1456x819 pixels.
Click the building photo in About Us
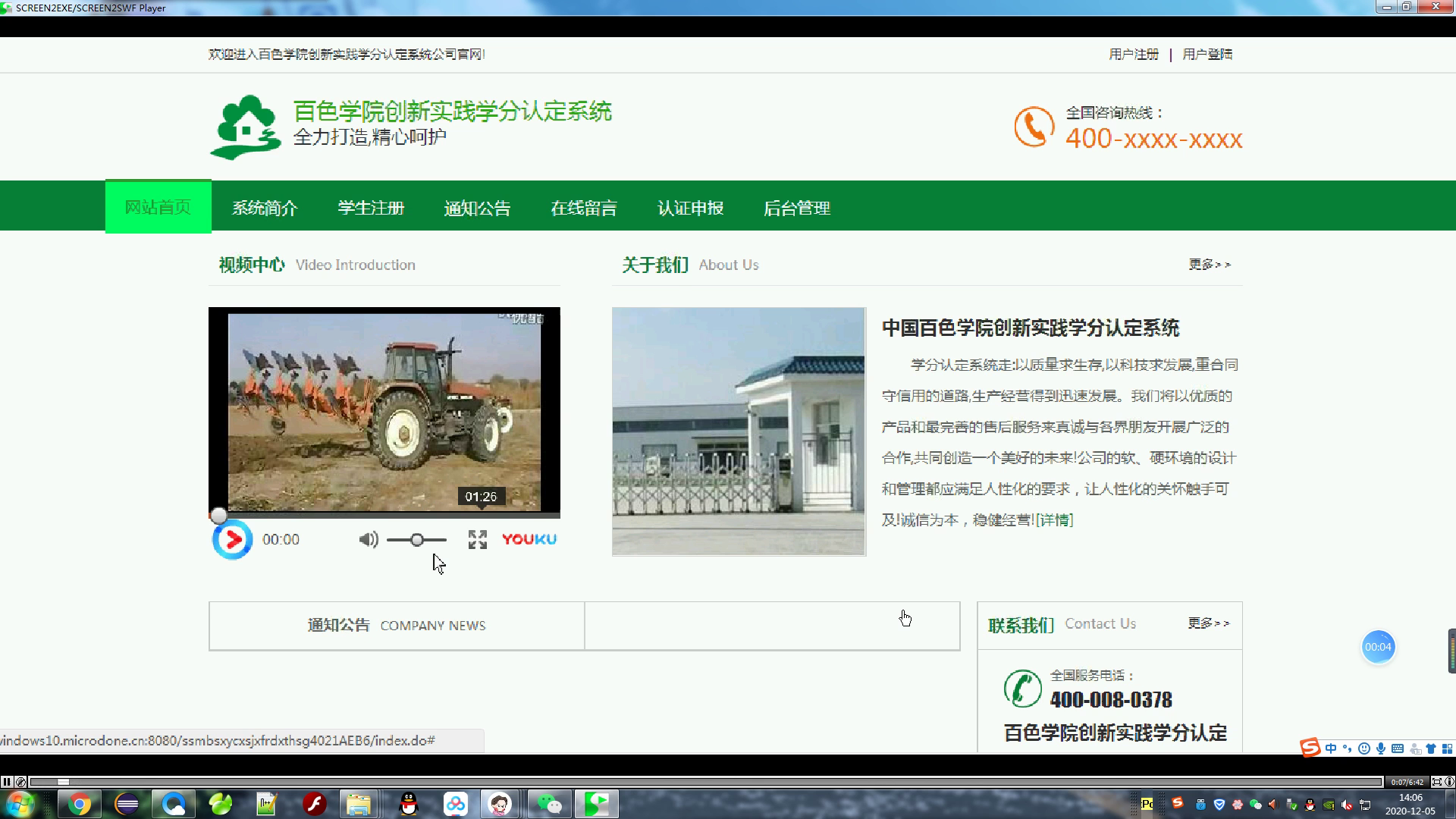point(739,431)
